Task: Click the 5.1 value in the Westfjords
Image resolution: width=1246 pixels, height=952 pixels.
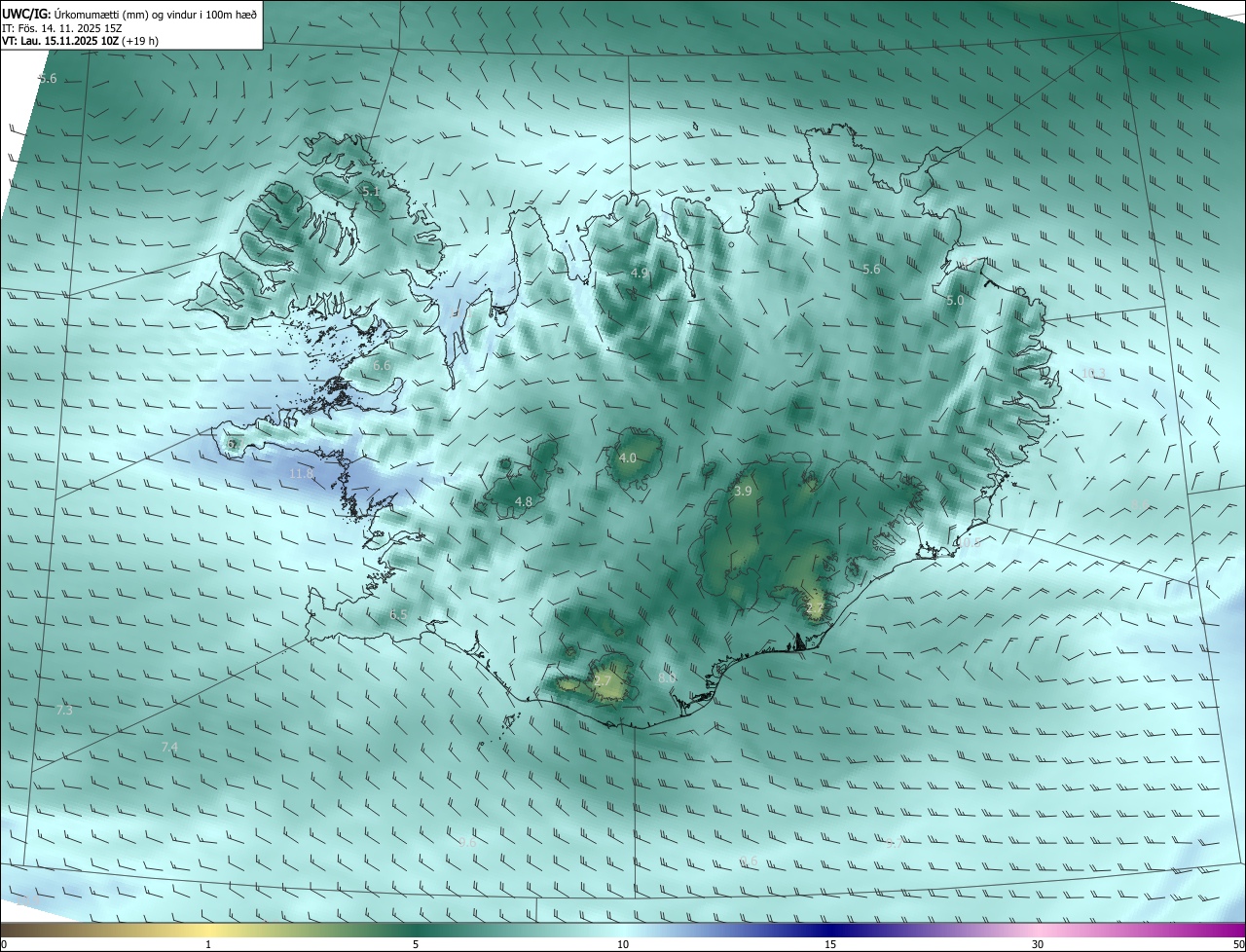Action: pyautogui.click(x=371, y=192)
